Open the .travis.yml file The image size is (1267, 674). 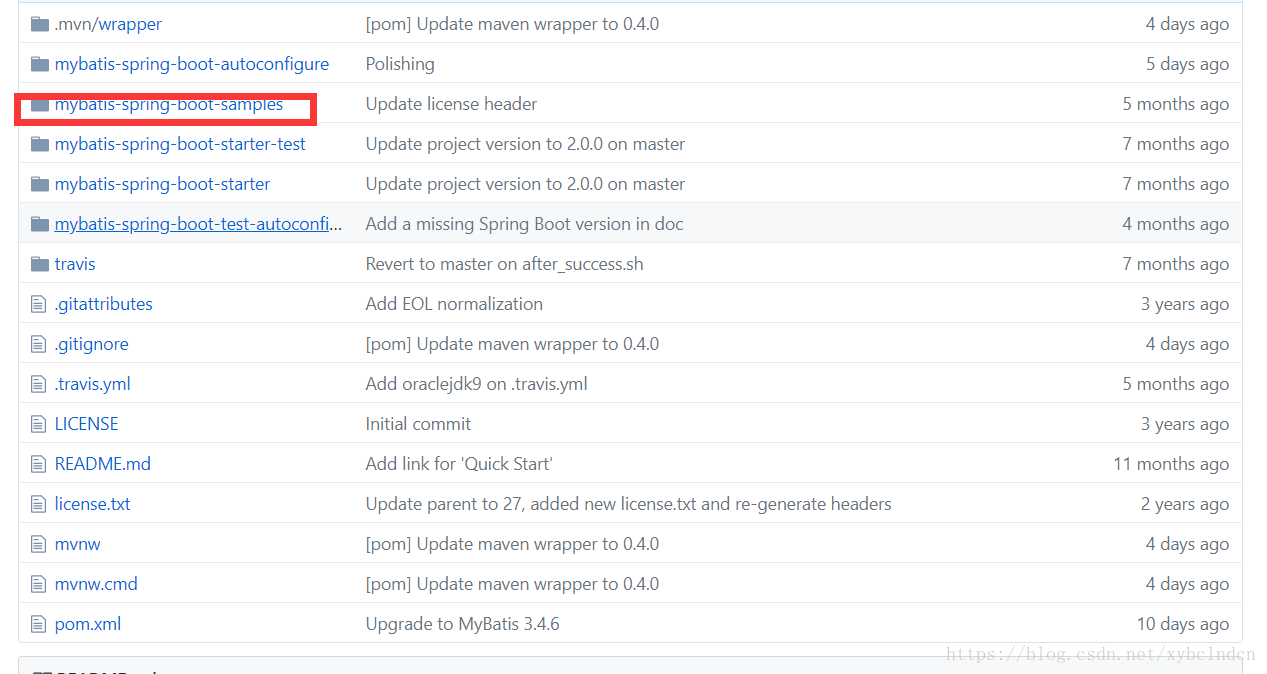pyautogui.click(x=93, y=384)
